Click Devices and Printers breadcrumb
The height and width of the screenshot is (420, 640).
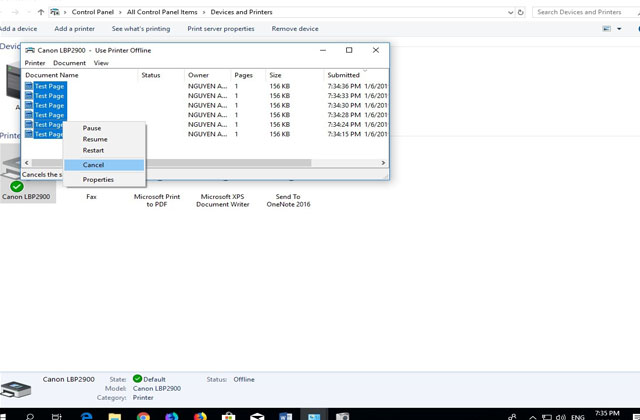pyautogui.click(x=241, y=12)
